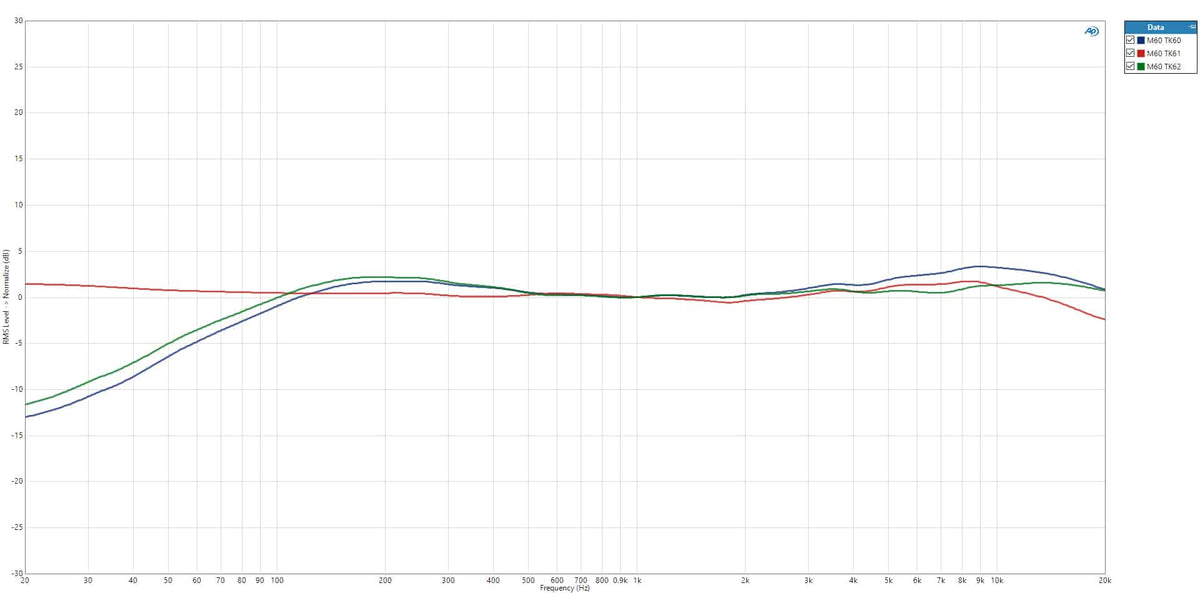Click the -30 label on dB axis
This screenshot has height=593, width=1200.
pyautogui.click(x=17, y=573)
